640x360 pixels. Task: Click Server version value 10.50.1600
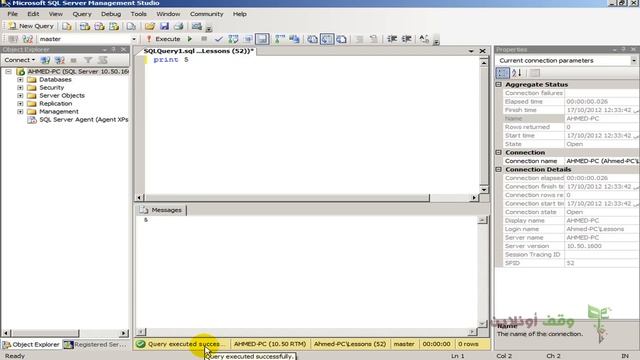tap(584, 246)
